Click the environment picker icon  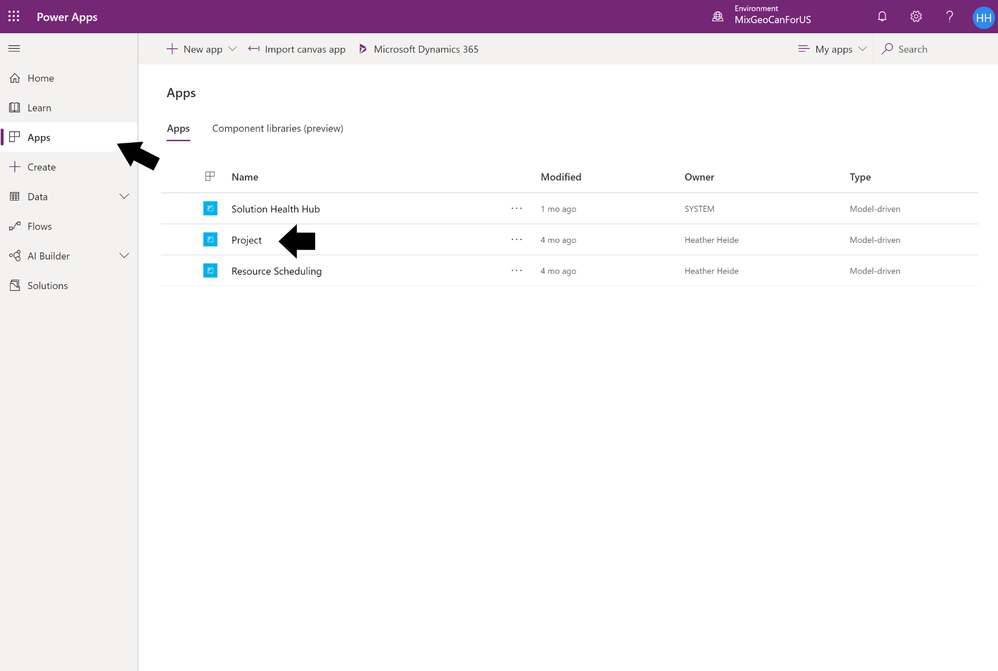[718, 17]
